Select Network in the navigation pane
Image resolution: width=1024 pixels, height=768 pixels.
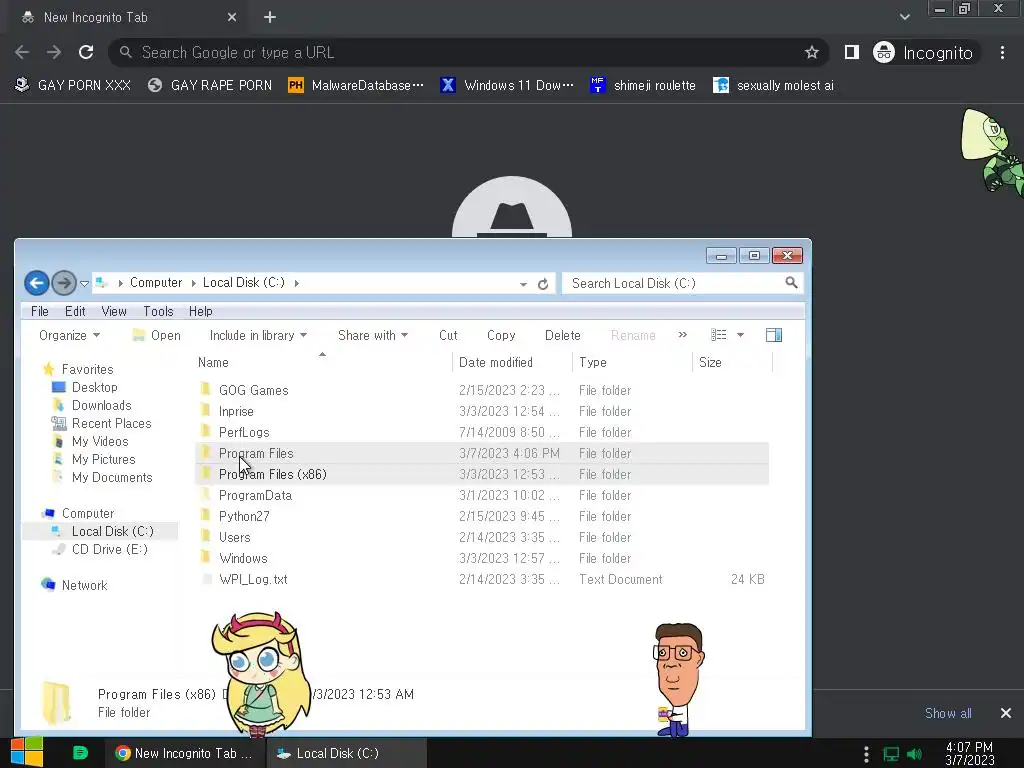click(84, 585)
